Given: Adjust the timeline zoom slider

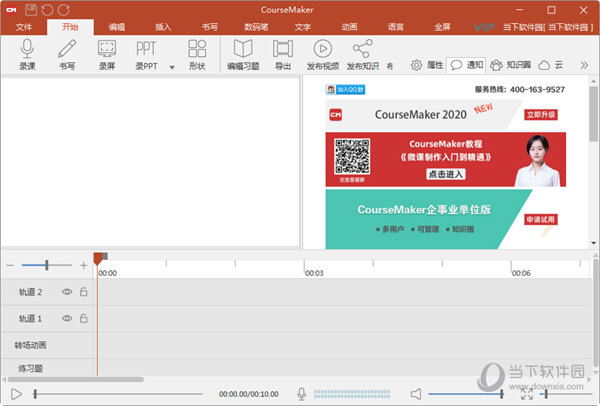Looking at the screenshot, I should (47, 265).
